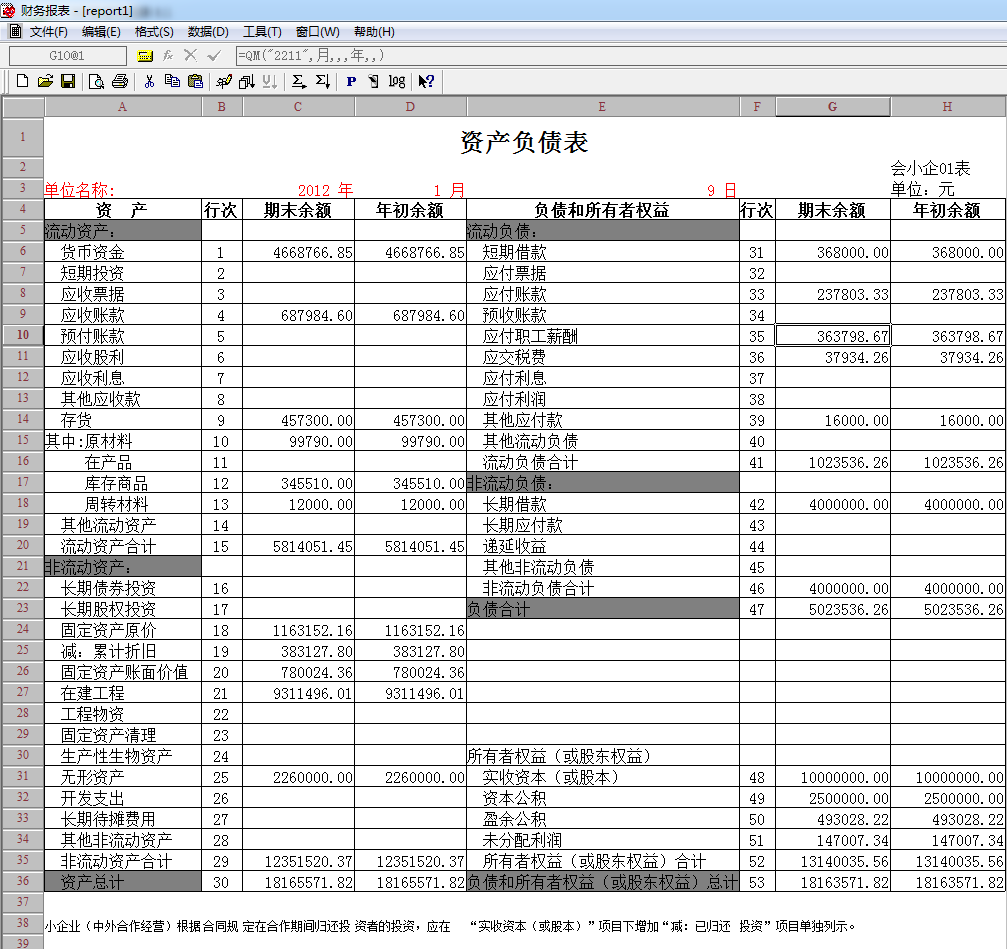Click the New file icon in toolbar
This screenshot has height=949, width=1007.
coord(22,81)
